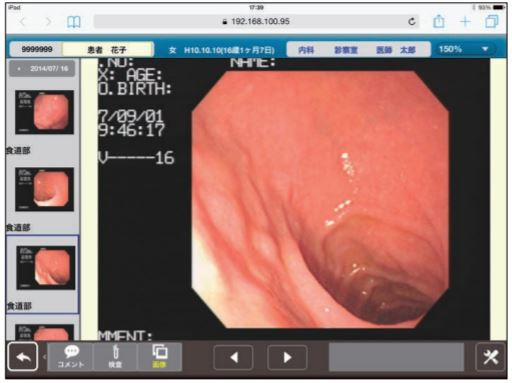Go back in Safari history
The height and width of the screenshot is (383, 512).
click(x=23, y=22)
